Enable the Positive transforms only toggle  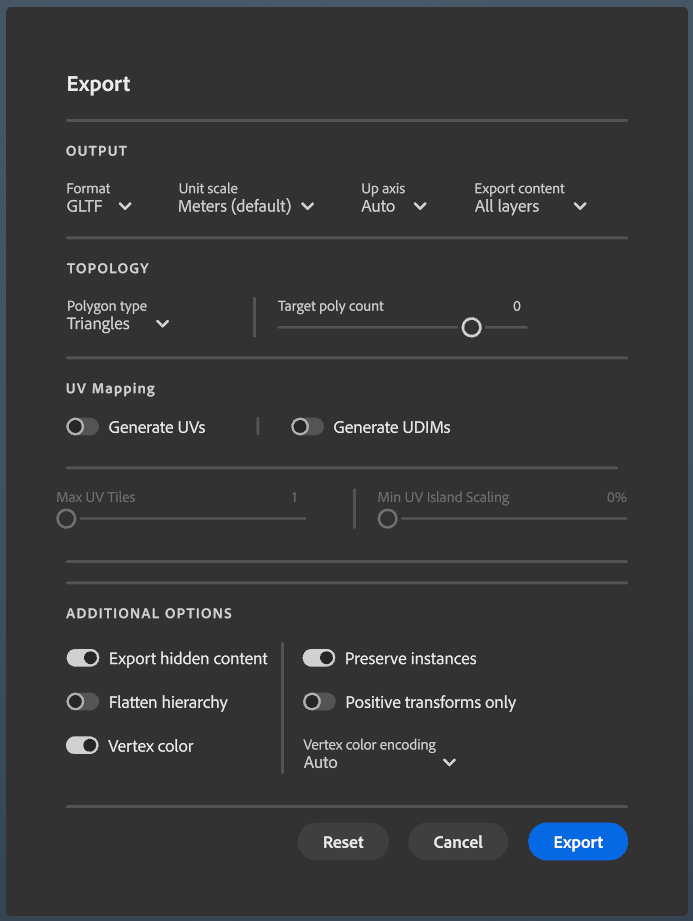[x=319, y=702]
